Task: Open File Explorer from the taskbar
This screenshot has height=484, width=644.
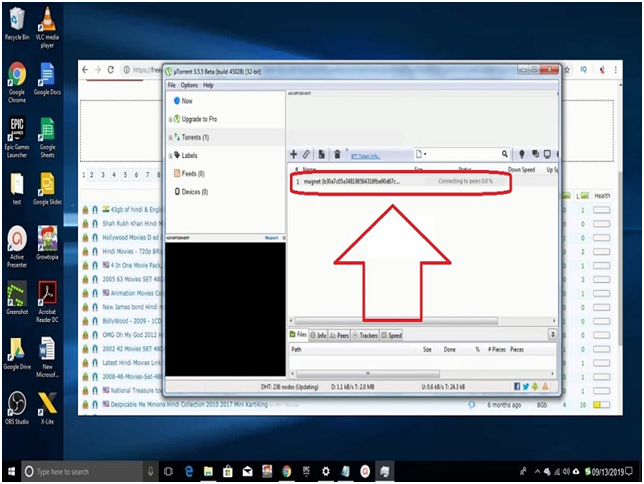Action: (x=208, y=471)
